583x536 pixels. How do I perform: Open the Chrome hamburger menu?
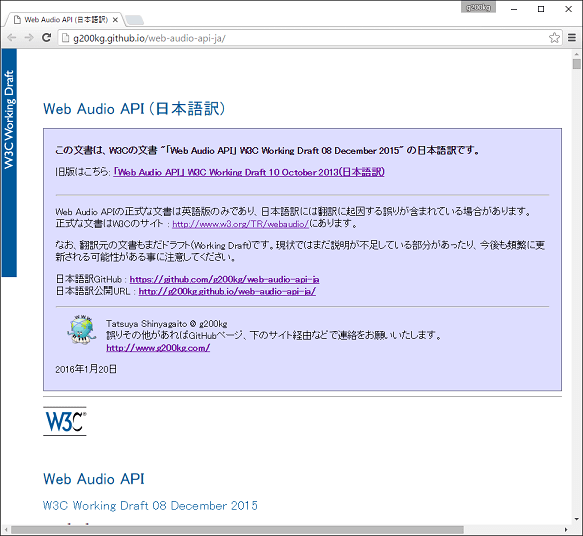pyautogui.click(x=572, y=38)
